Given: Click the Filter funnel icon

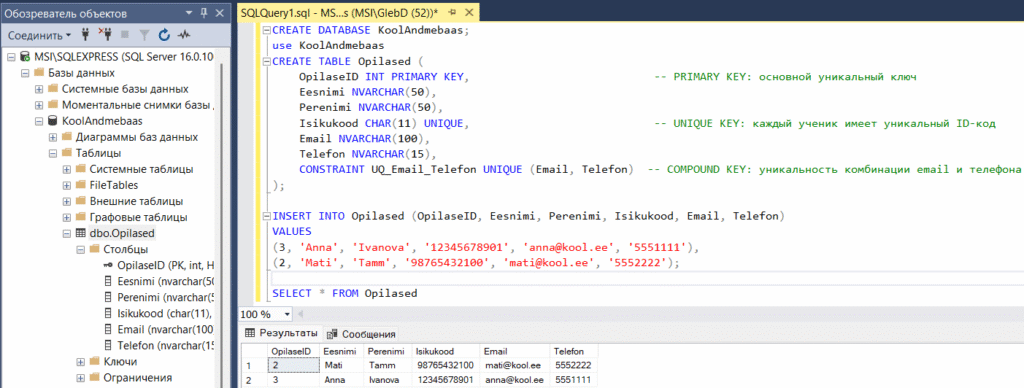Looking at the screenshot, I should (144, 35).
